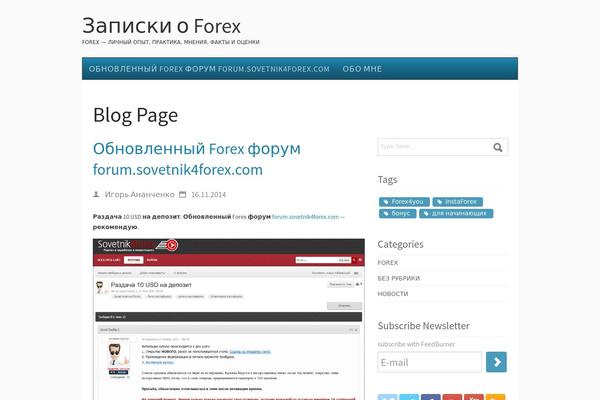Open the Новости category

pyautogui.click(x=393, y=294)
